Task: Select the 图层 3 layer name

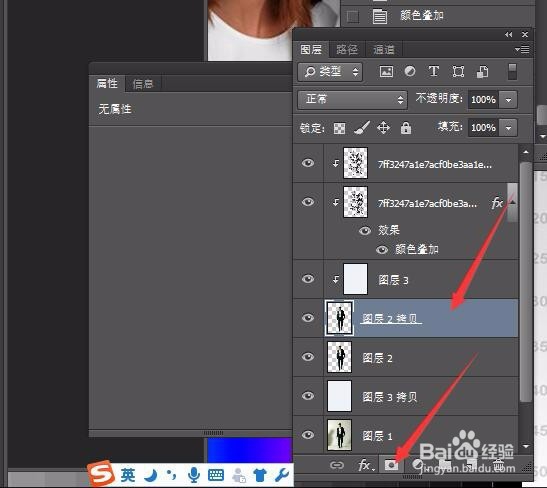Action: (393, 280)
